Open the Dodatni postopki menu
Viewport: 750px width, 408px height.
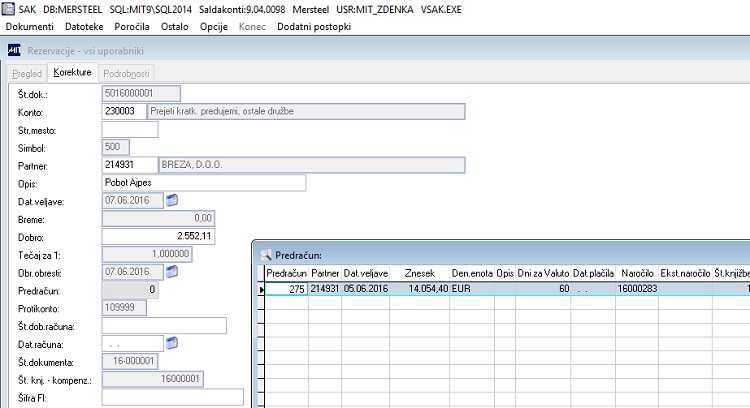click(314, 27)
